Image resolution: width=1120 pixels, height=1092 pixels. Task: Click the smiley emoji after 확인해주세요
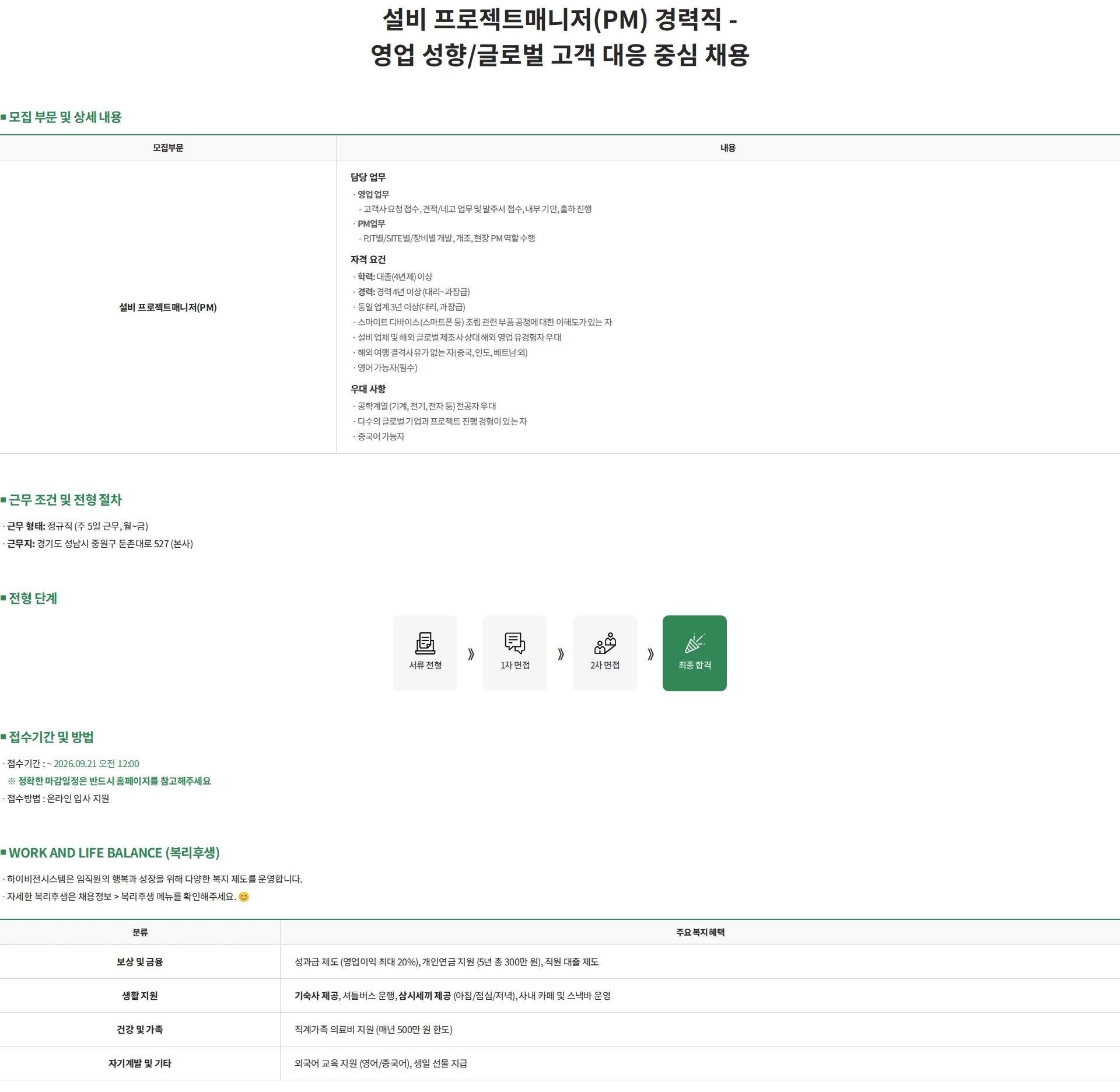click(x=244, y=897)
